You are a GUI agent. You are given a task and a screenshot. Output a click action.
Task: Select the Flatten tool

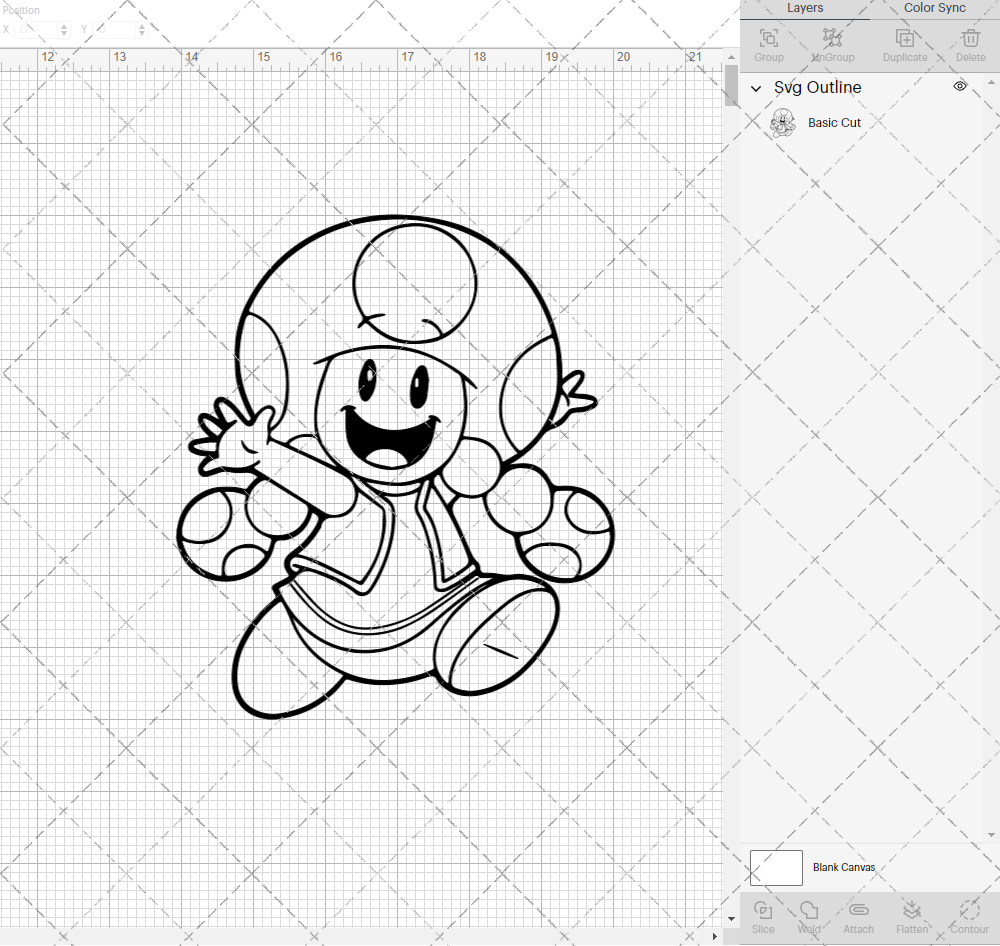click(912, 916)
